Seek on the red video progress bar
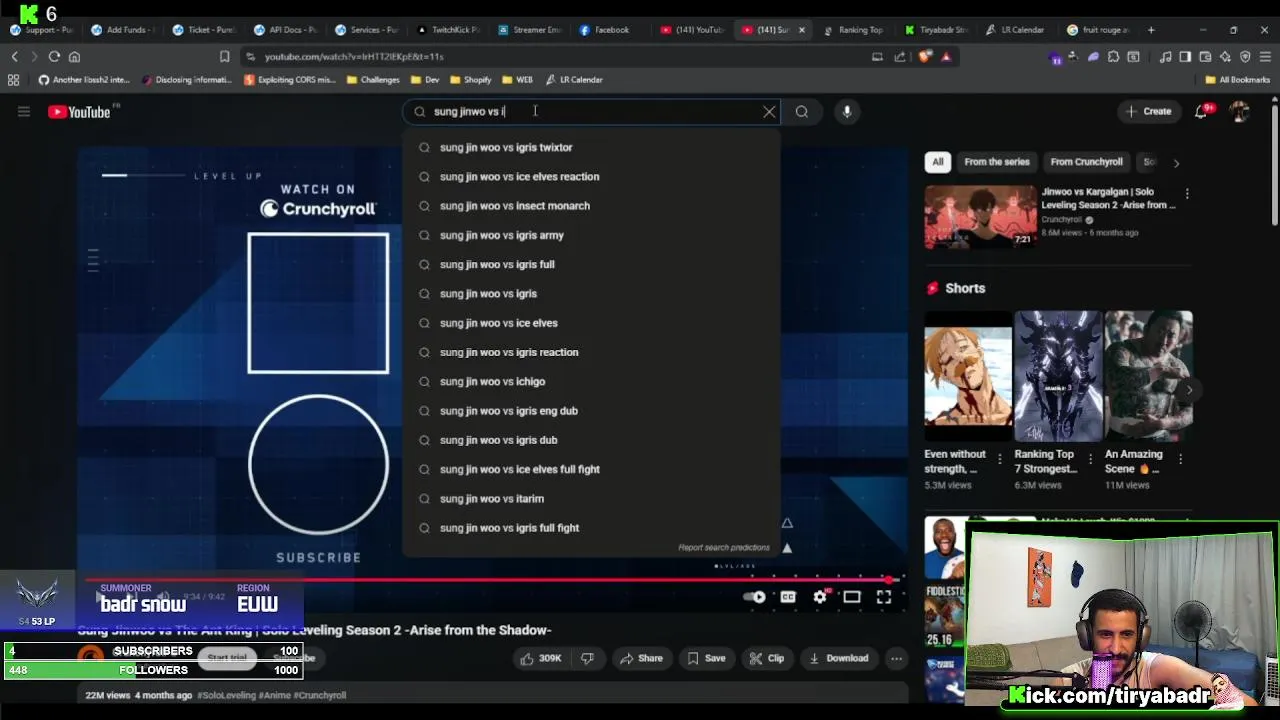 click(x=492, y=579)
